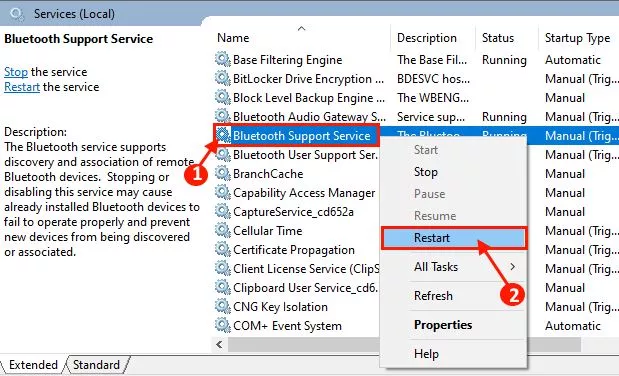The height and width of the screenshot is (376, 619).
Task: Click the Certificate Propagation gear icon
Action: [223, 249]
